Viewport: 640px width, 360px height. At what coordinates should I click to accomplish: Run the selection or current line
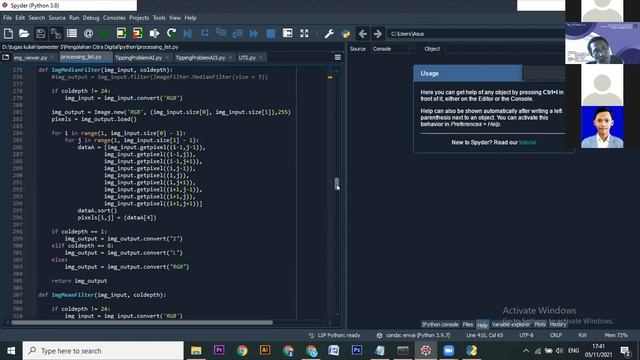click(x=154, y=33)
